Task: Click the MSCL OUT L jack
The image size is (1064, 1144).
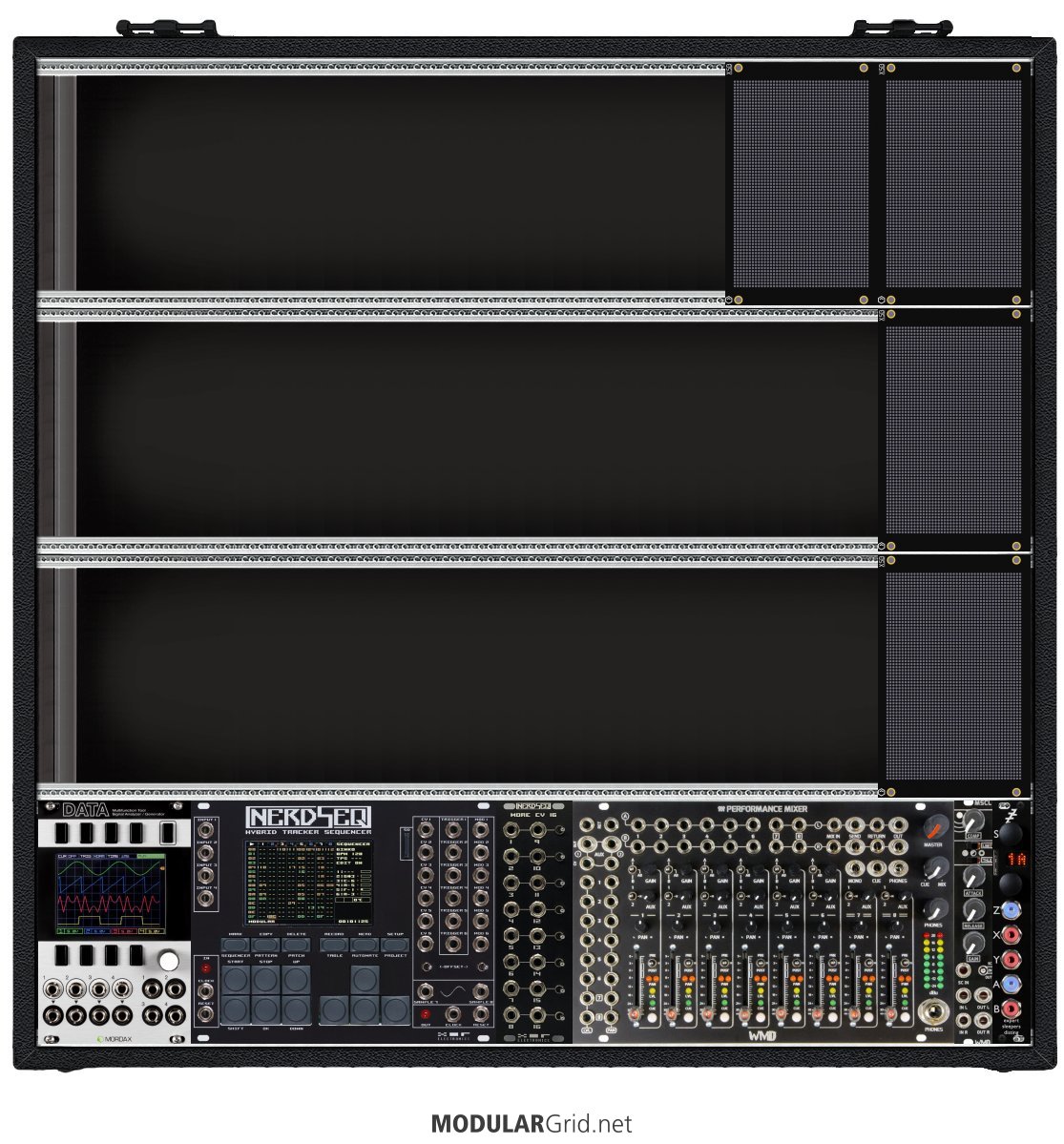Action: tap(983, 995)
